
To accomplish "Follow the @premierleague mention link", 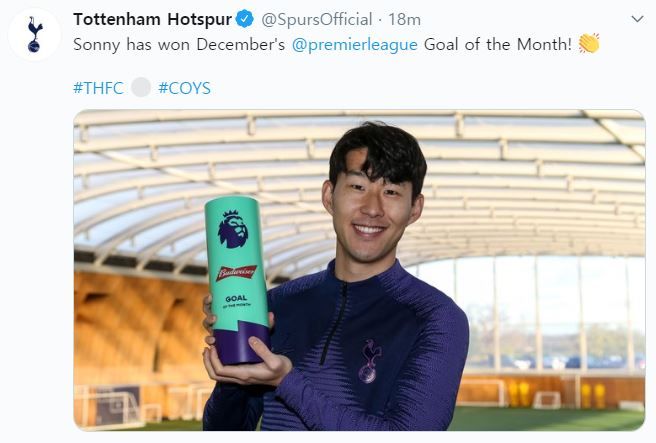I will click(x=354, y=44).
